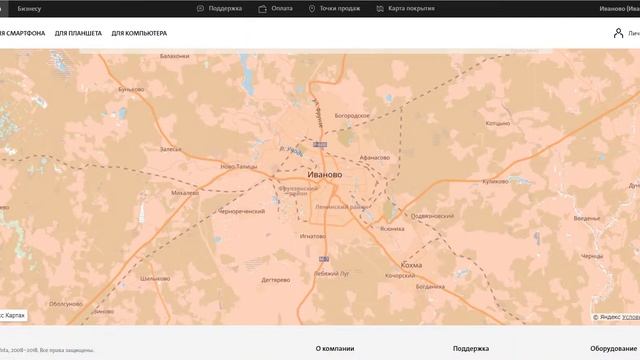This screenshot has height=360, width=640.
Task: Click the Афанасово label on the map
Action: pos(375,158)
